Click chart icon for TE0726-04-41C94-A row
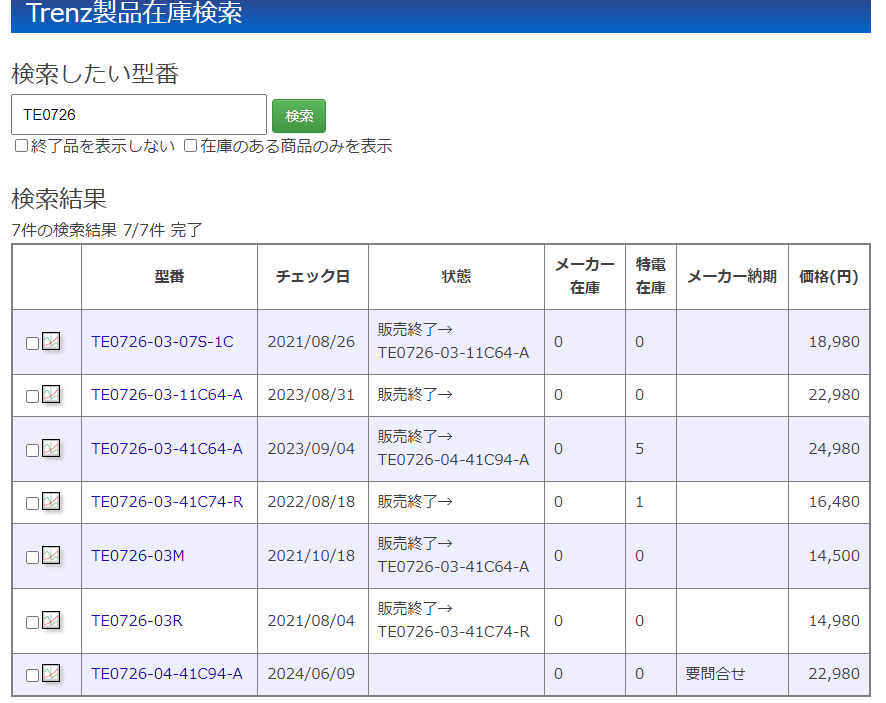This screenshot has width=886, height=703. click(51, 674)
